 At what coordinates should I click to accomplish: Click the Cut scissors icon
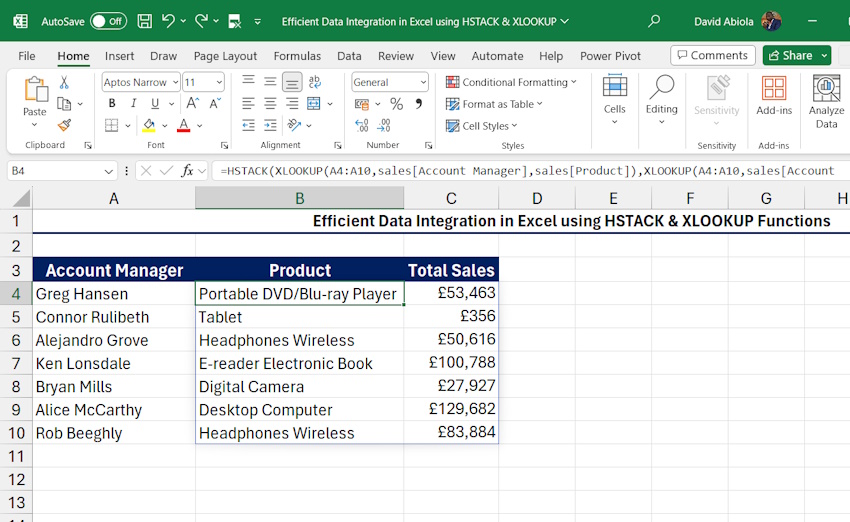pyautogui.click(x=64, y=83)
